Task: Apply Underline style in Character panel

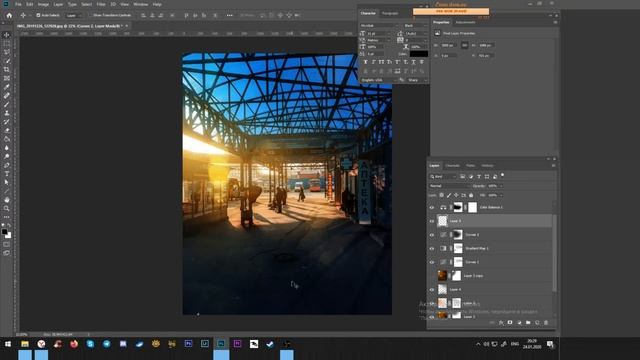Action: pos(413,62)
